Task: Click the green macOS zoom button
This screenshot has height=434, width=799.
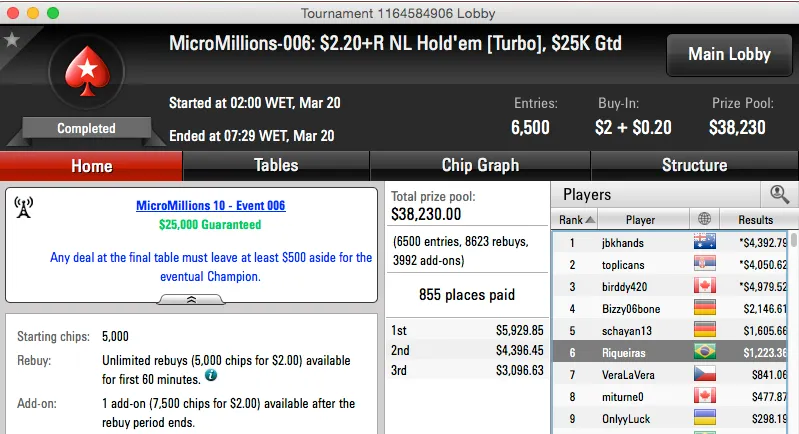Action: (x=50, y=13)
